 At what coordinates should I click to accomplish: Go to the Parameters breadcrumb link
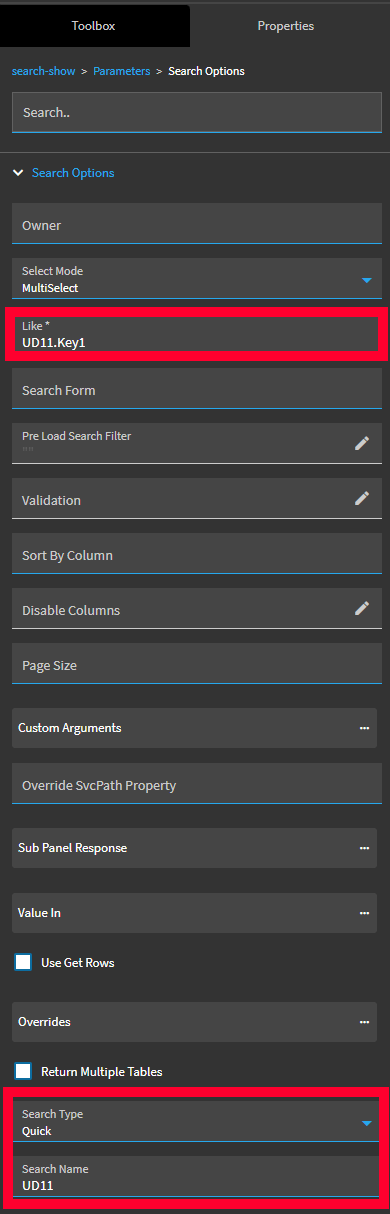point(122,71)
